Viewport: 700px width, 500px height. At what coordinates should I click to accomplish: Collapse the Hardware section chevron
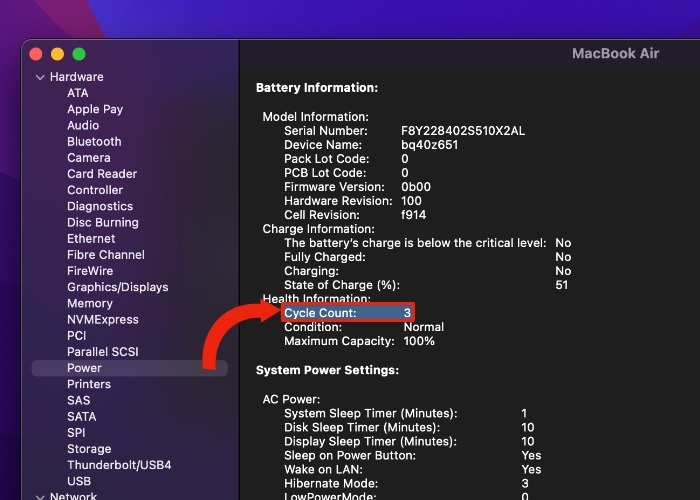click(x=39, y=77)
